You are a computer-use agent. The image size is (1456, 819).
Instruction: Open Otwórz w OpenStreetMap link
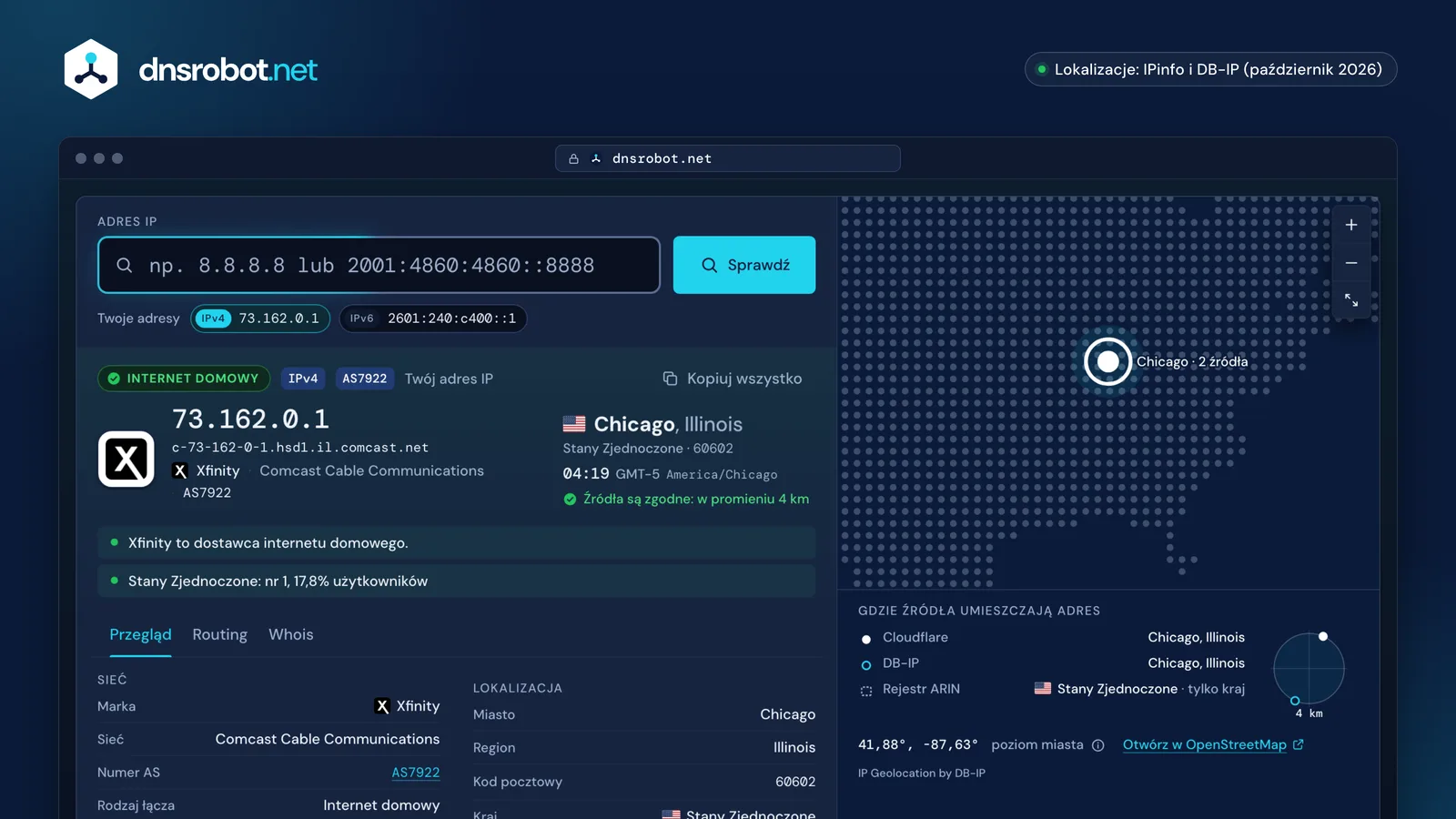[1213, 744]
